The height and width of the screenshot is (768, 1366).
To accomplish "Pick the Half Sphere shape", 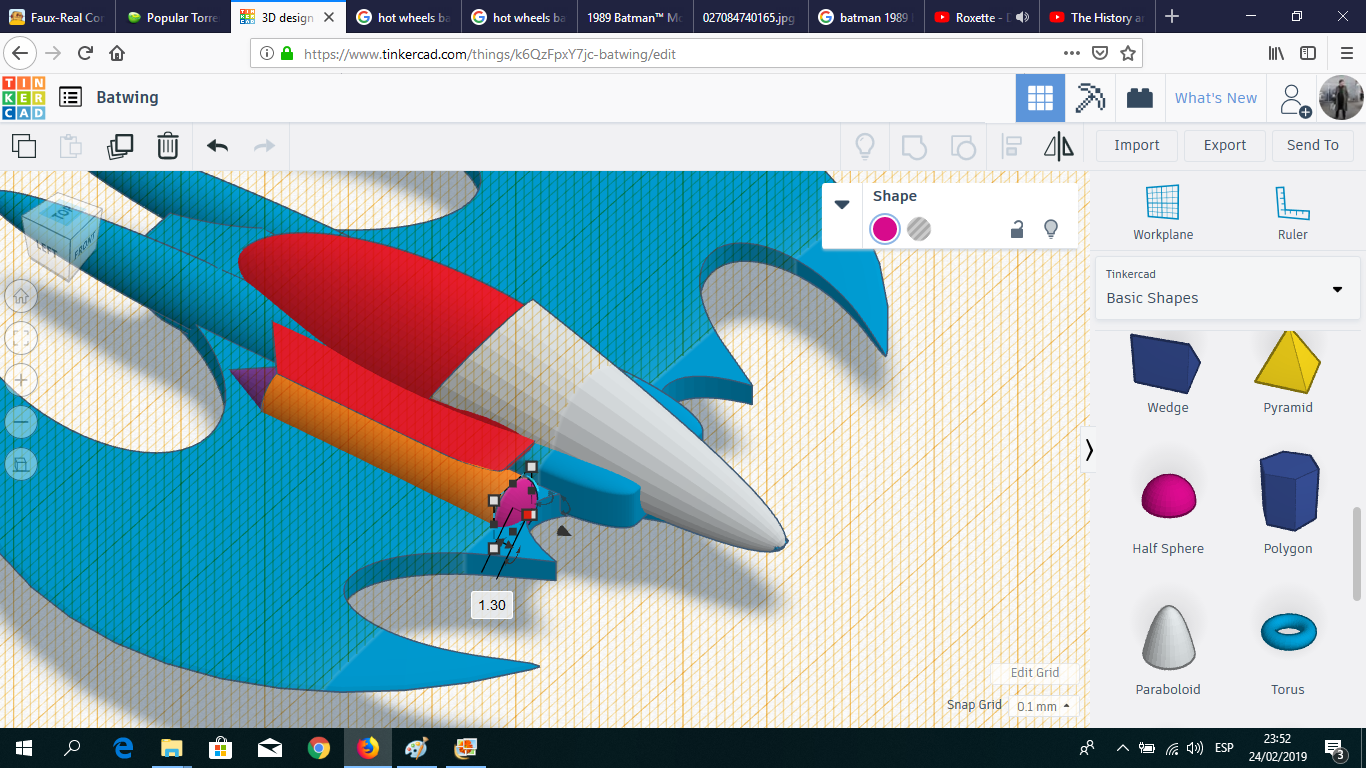I will point(1168,514).
